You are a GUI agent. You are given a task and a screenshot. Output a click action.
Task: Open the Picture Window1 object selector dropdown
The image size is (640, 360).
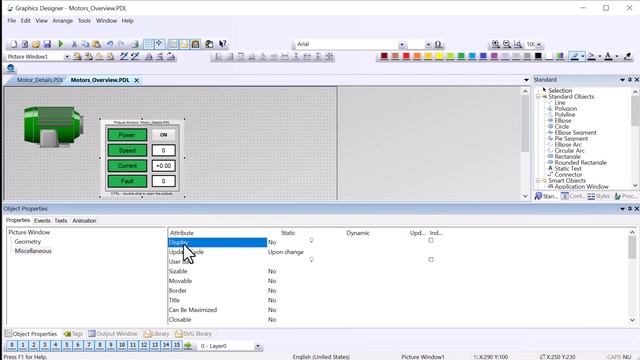pos(67,57)
